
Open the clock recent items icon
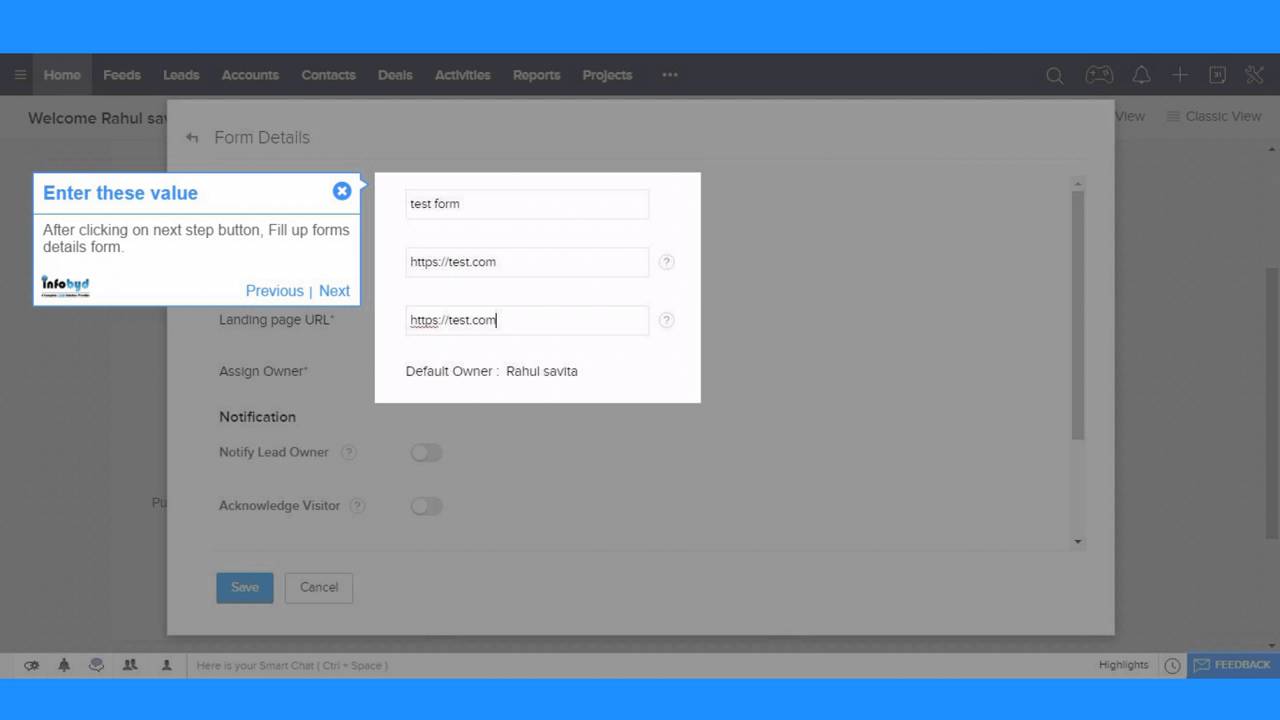coord(1172,665)
